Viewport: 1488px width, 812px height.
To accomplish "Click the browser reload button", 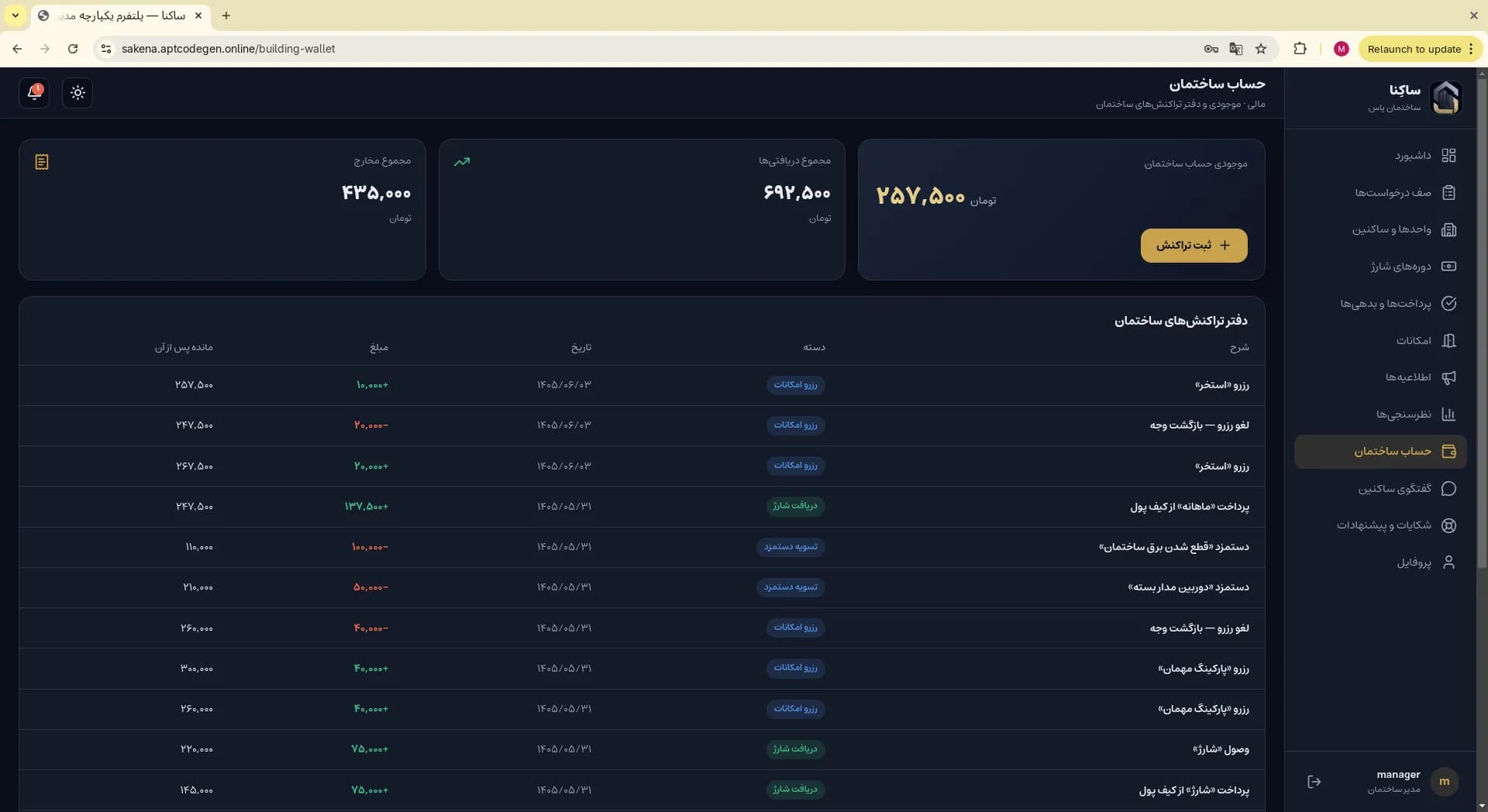I will click(73, 49).
